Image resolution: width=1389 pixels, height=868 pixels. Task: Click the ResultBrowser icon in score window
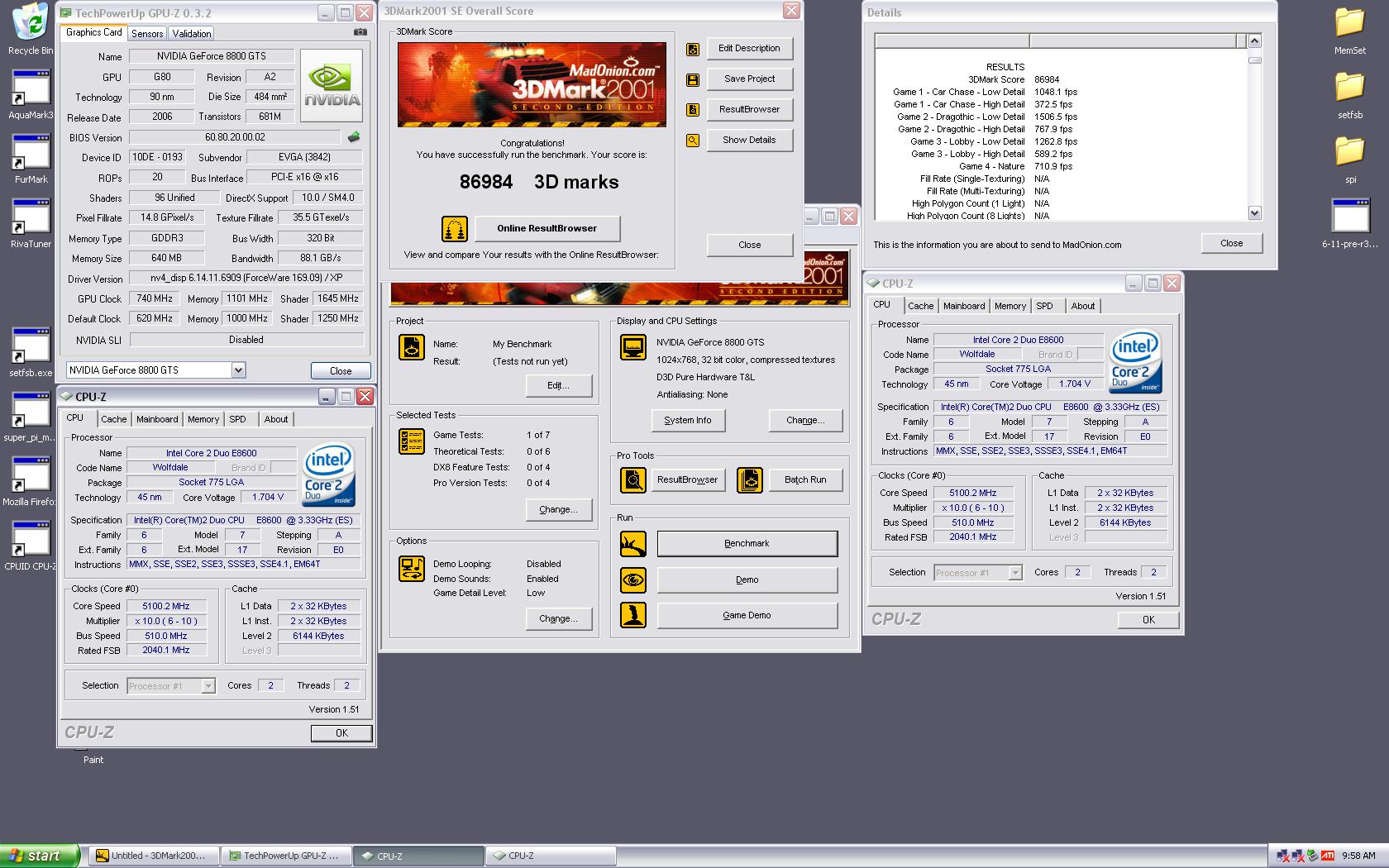693,110
